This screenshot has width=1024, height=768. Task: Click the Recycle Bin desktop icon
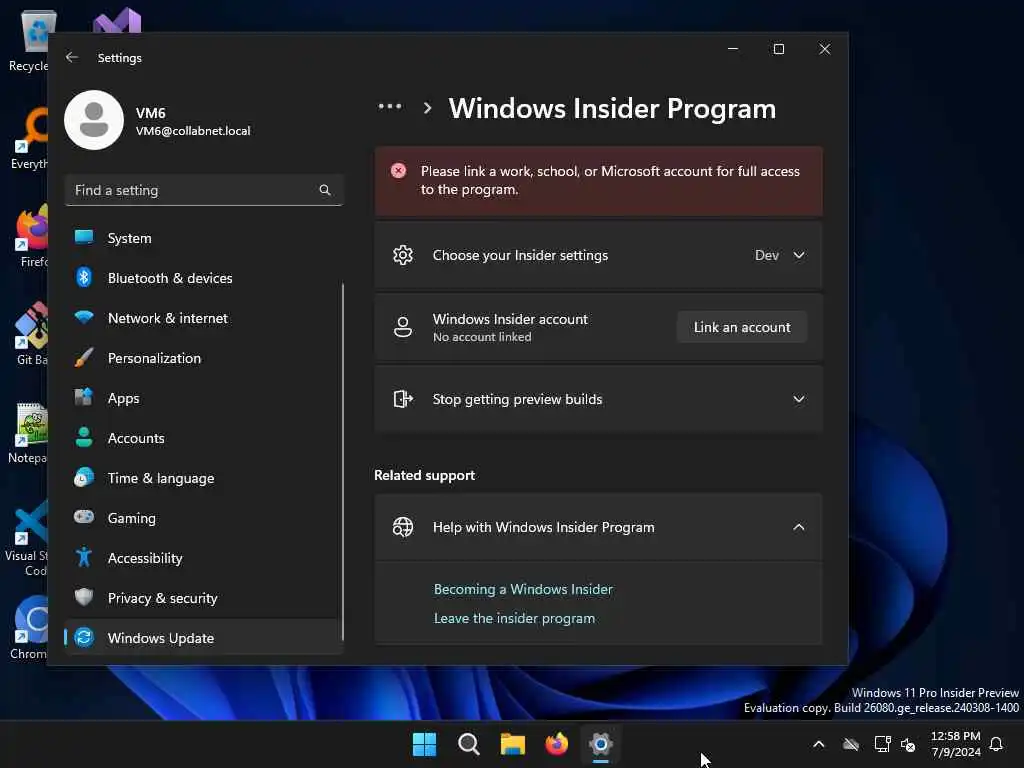27,40
